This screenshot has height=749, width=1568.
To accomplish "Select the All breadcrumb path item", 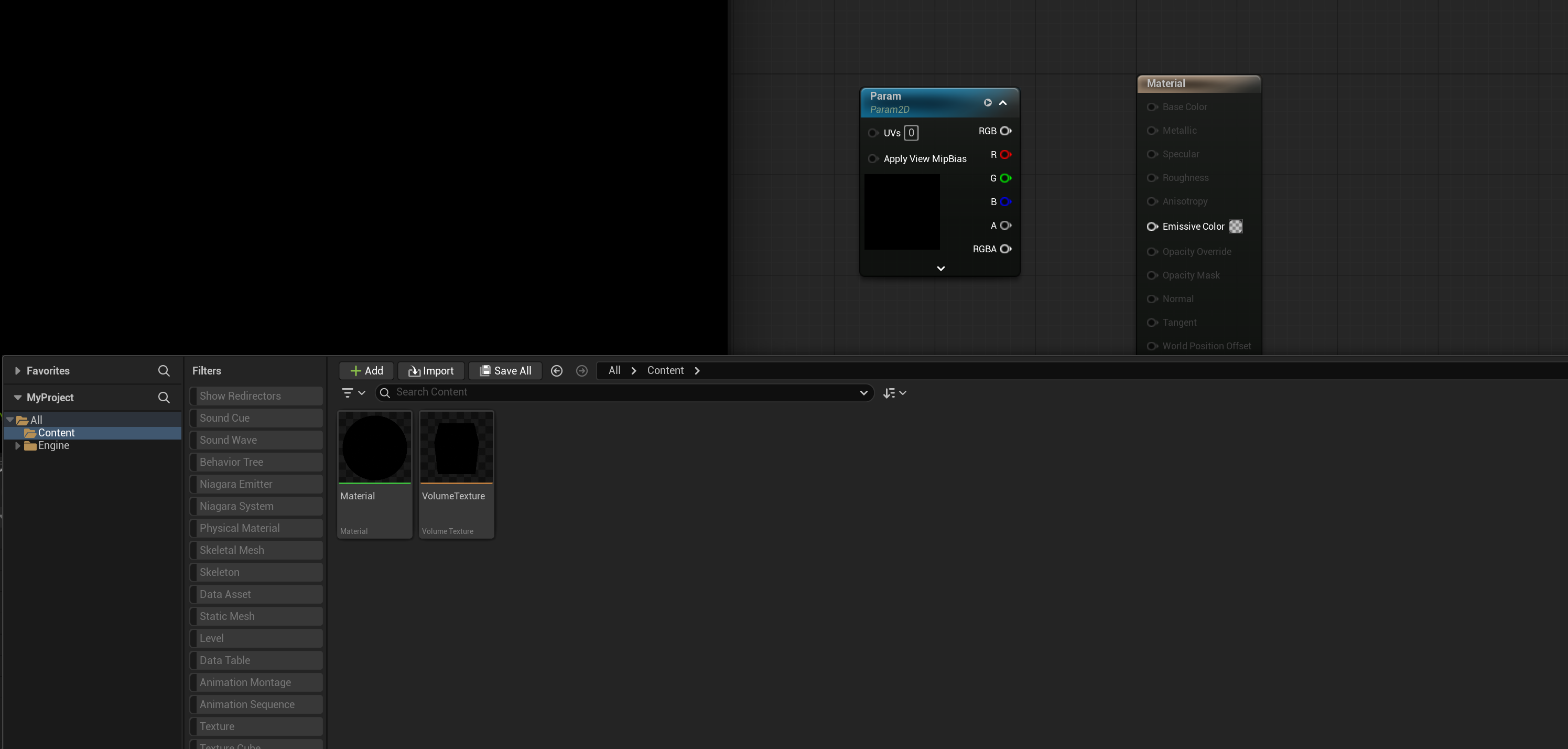I will tap(614, 370).
